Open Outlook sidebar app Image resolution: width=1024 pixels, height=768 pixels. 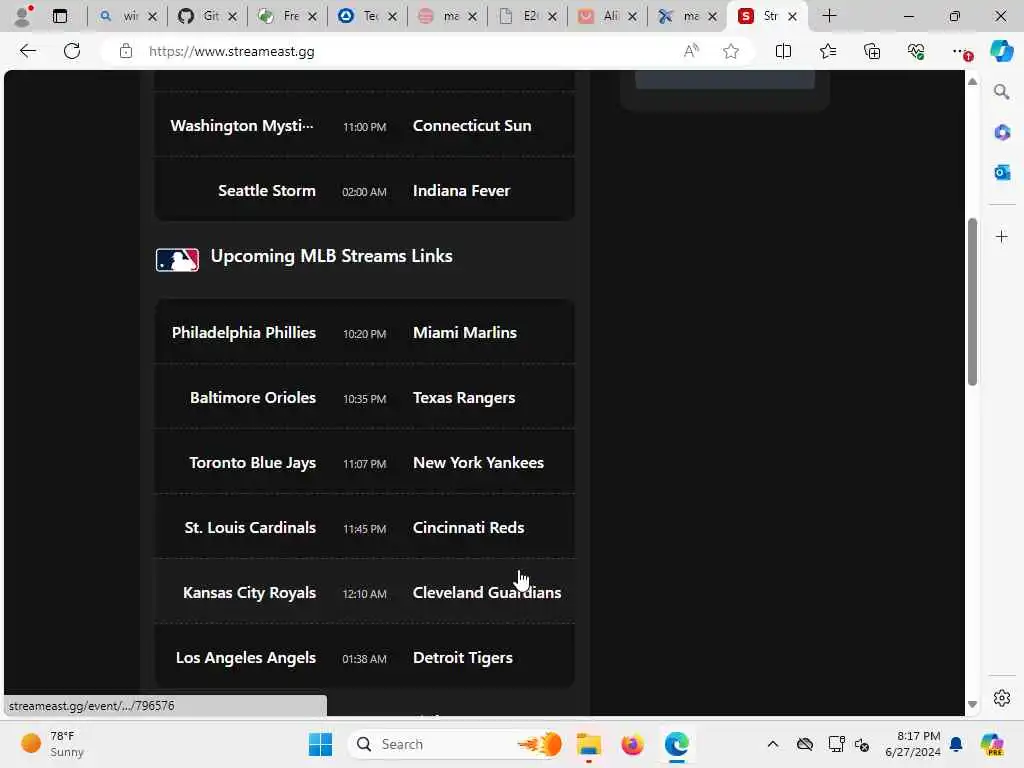(1002, 172)
